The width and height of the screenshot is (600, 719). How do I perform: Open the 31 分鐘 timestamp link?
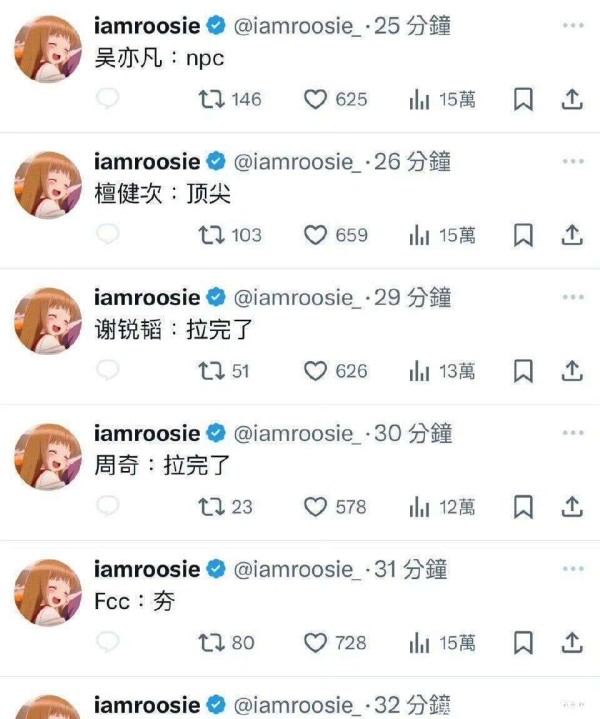point(411,569)
